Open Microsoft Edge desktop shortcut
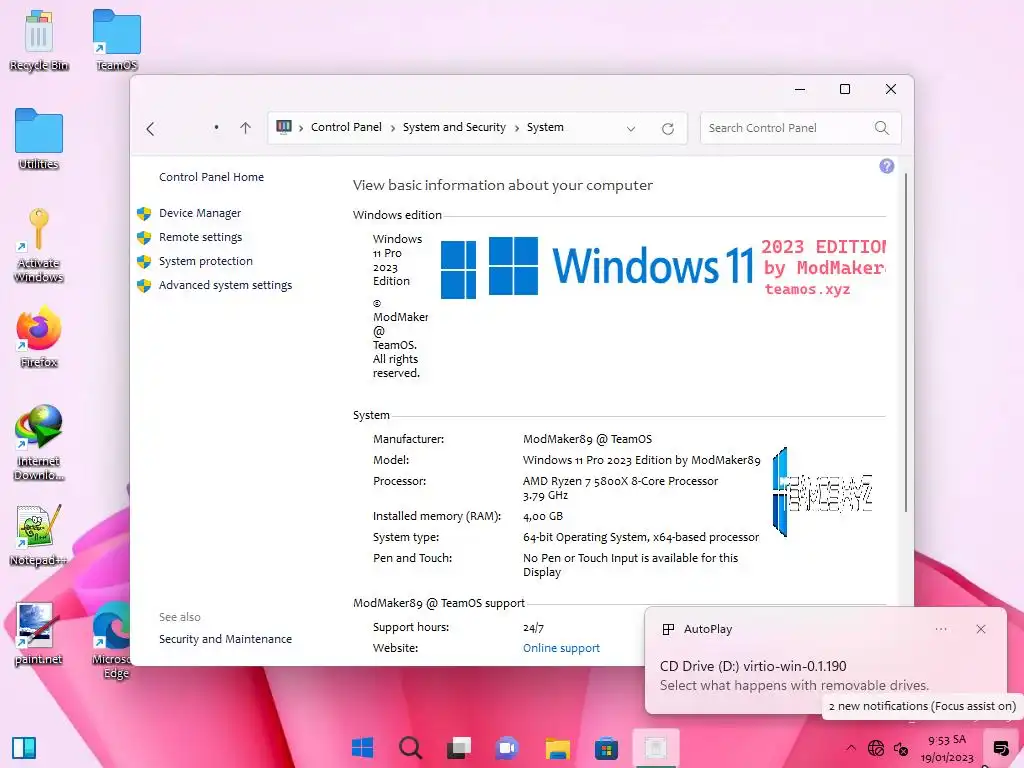The height and width of the screenshot is (768, 1024). (112, 640)
